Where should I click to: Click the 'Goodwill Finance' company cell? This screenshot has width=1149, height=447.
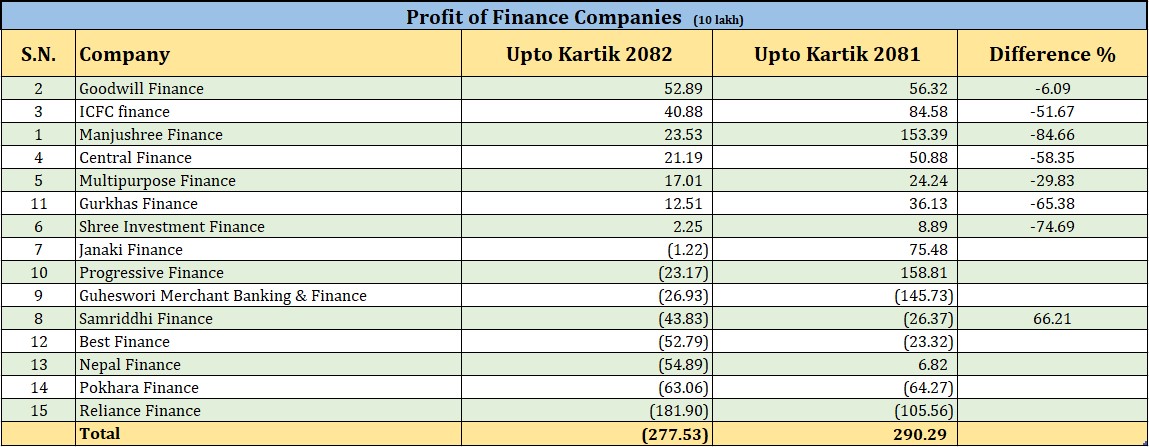141,89
